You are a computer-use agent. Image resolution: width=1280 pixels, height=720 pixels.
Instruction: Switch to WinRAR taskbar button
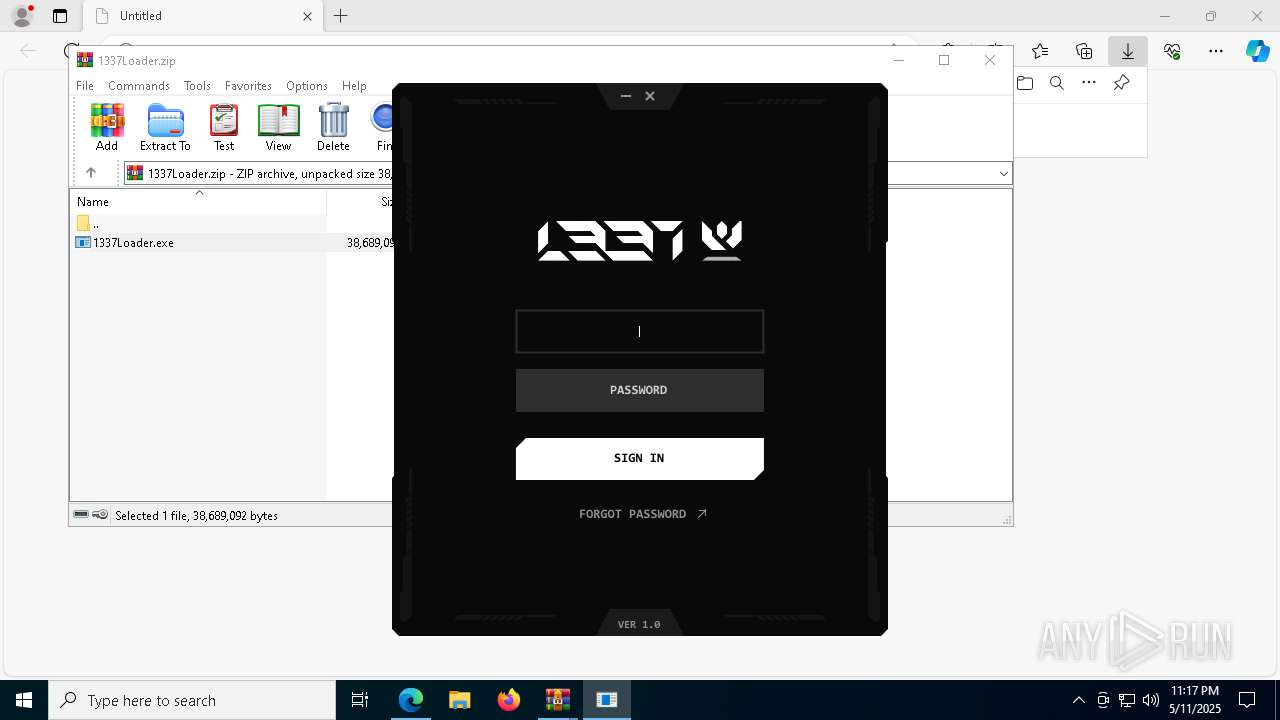[558, 700]
